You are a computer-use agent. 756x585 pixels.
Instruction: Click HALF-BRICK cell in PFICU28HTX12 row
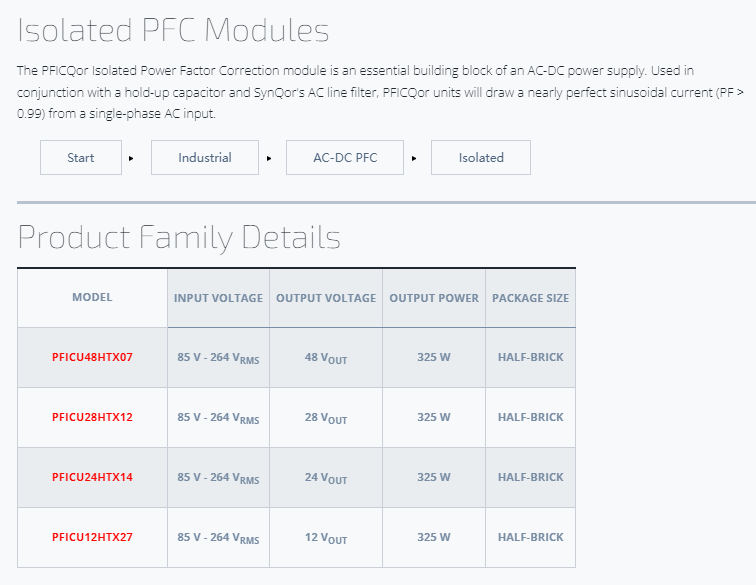530,417
